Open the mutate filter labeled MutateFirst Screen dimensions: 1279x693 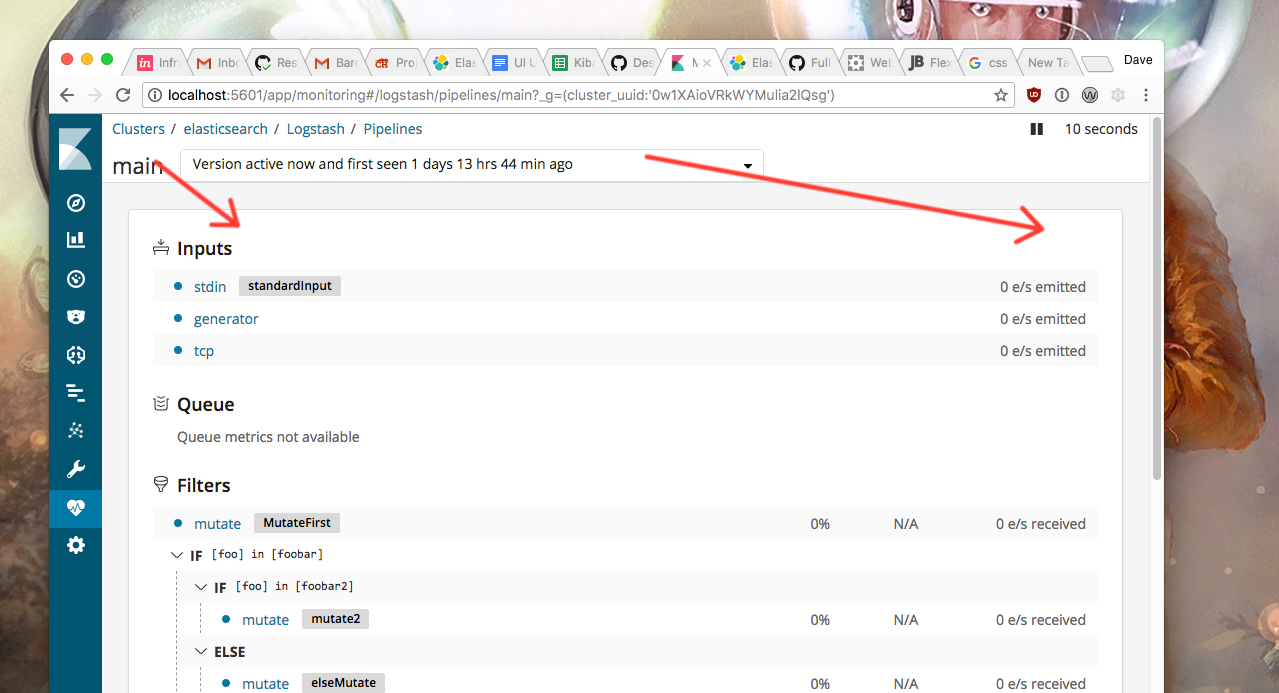tap(218, 524)
